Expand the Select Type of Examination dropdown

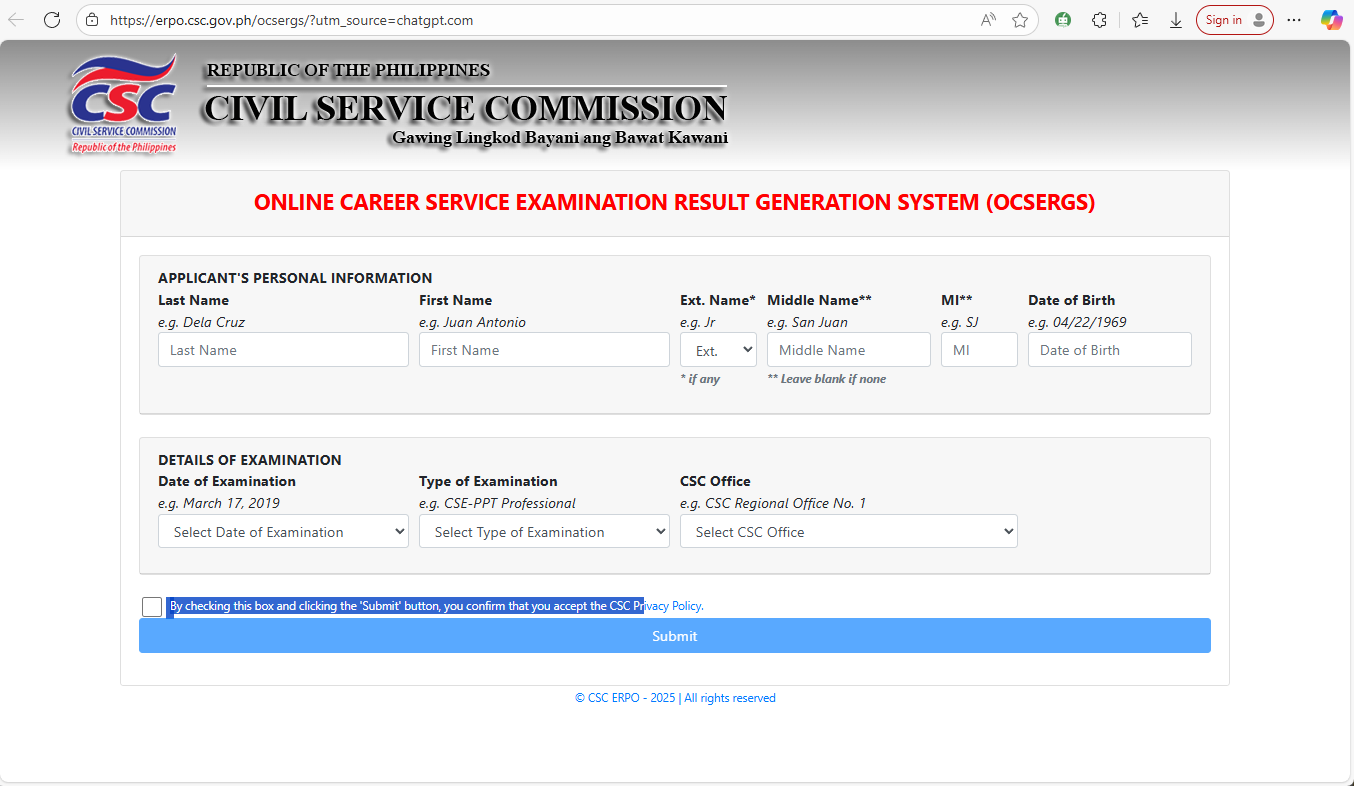[x=544, y=531]
